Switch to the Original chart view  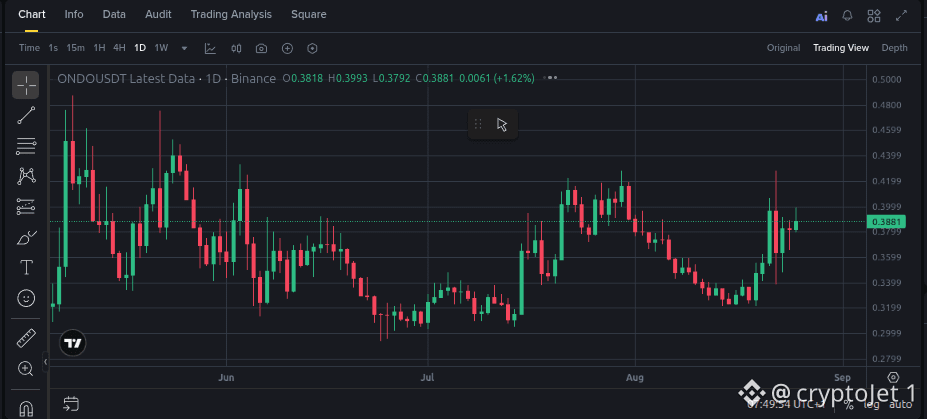click(783, 48)
